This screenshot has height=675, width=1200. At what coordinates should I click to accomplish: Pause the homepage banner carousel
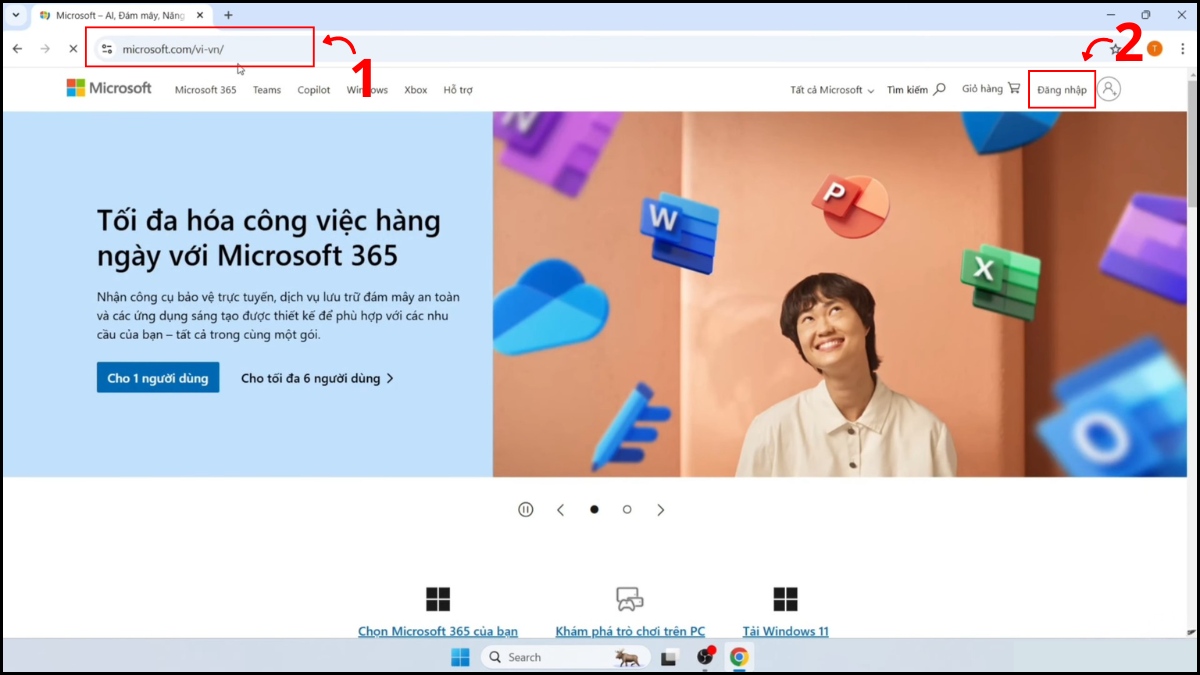[525, 509]
